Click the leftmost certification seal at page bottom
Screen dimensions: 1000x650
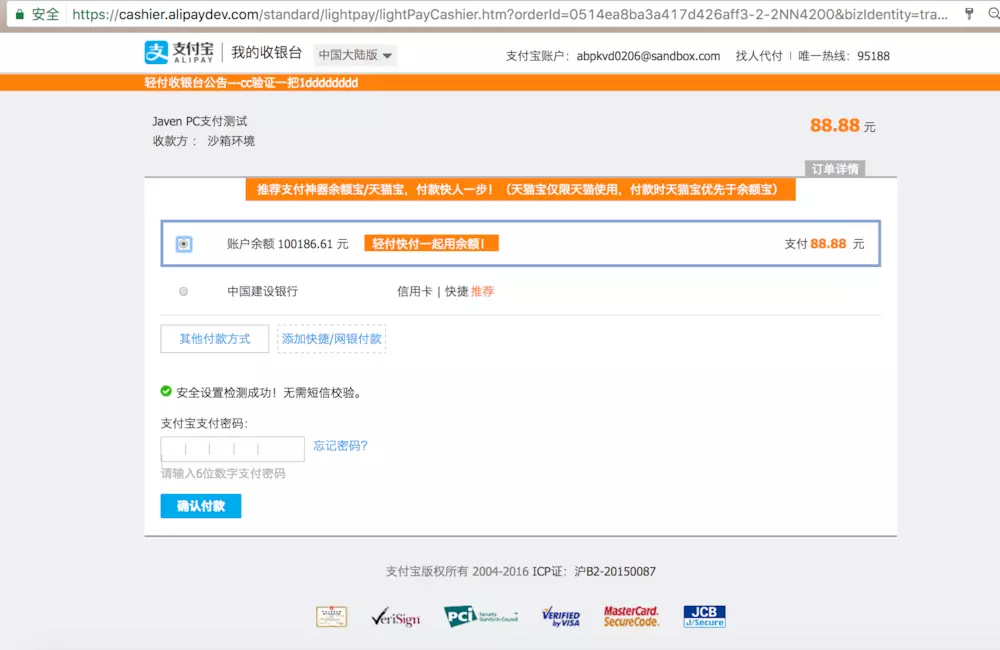[332, 616]
